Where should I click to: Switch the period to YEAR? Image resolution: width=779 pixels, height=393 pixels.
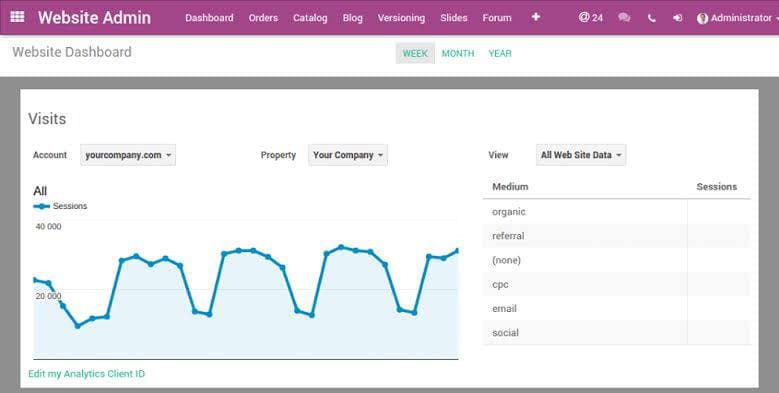pyautogui.click(x=500, y=53)
